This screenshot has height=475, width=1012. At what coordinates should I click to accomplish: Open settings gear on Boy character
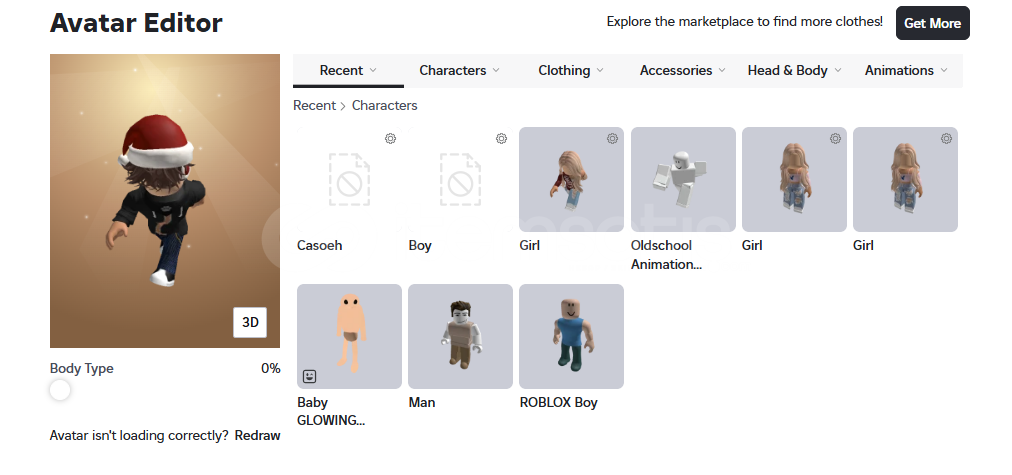pyautogui.click(x=501, y=138)
